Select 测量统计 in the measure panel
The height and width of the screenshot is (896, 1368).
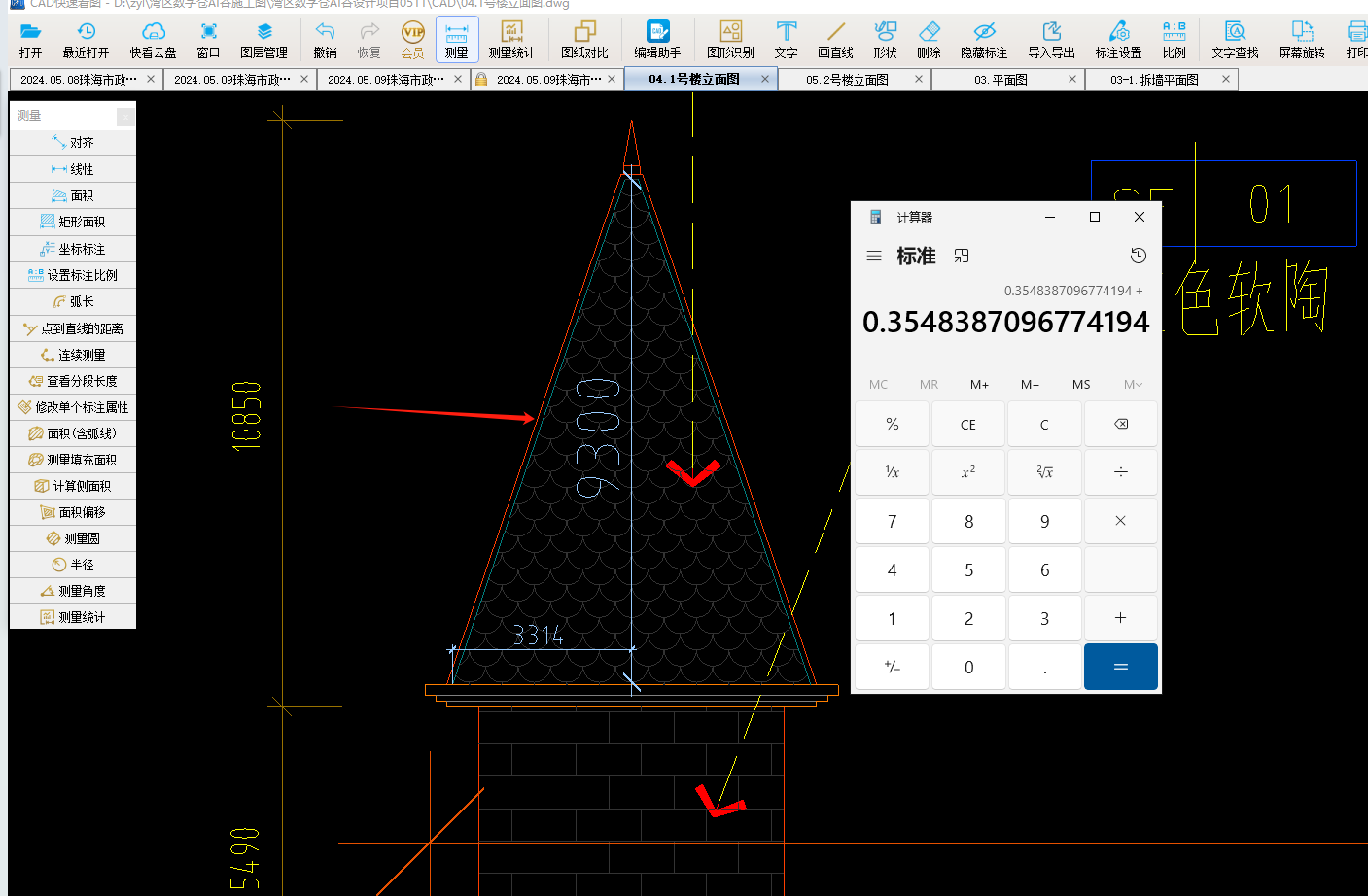tap(73, 617)
